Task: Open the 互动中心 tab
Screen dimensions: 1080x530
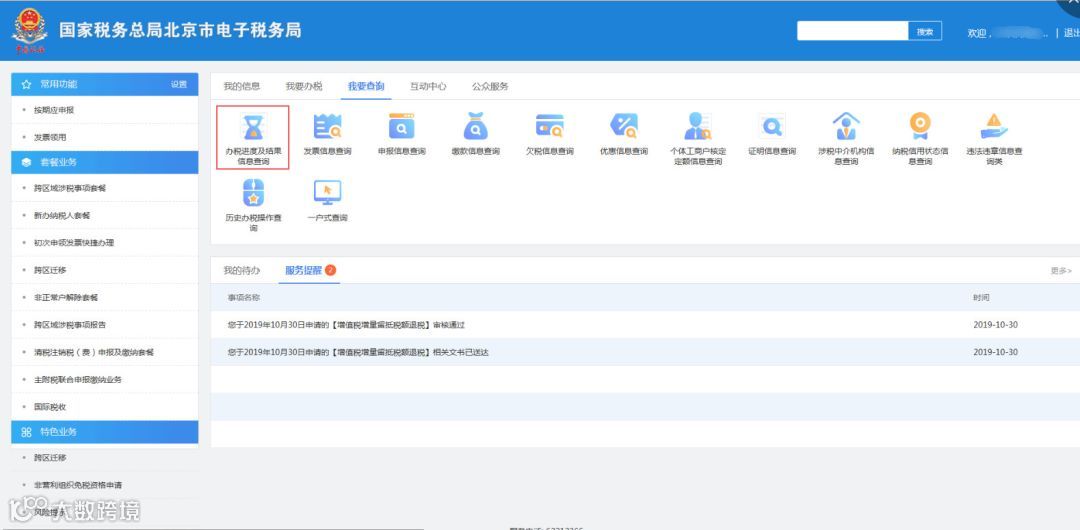Action: pos(428,86)
